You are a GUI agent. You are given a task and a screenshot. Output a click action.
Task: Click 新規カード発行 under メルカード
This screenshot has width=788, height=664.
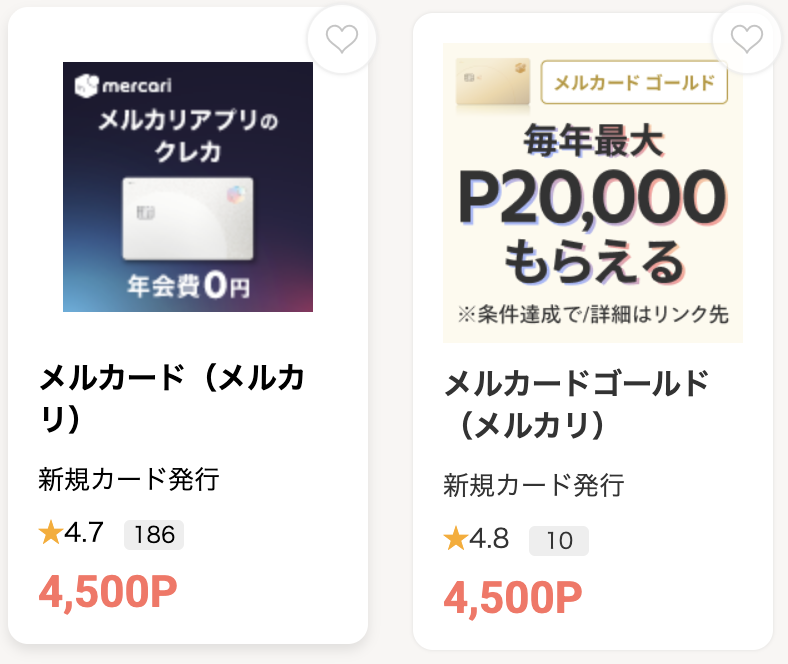129,479
